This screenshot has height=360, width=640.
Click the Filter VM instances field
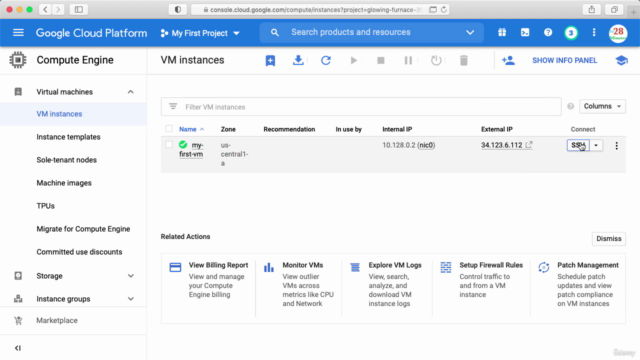361,107
